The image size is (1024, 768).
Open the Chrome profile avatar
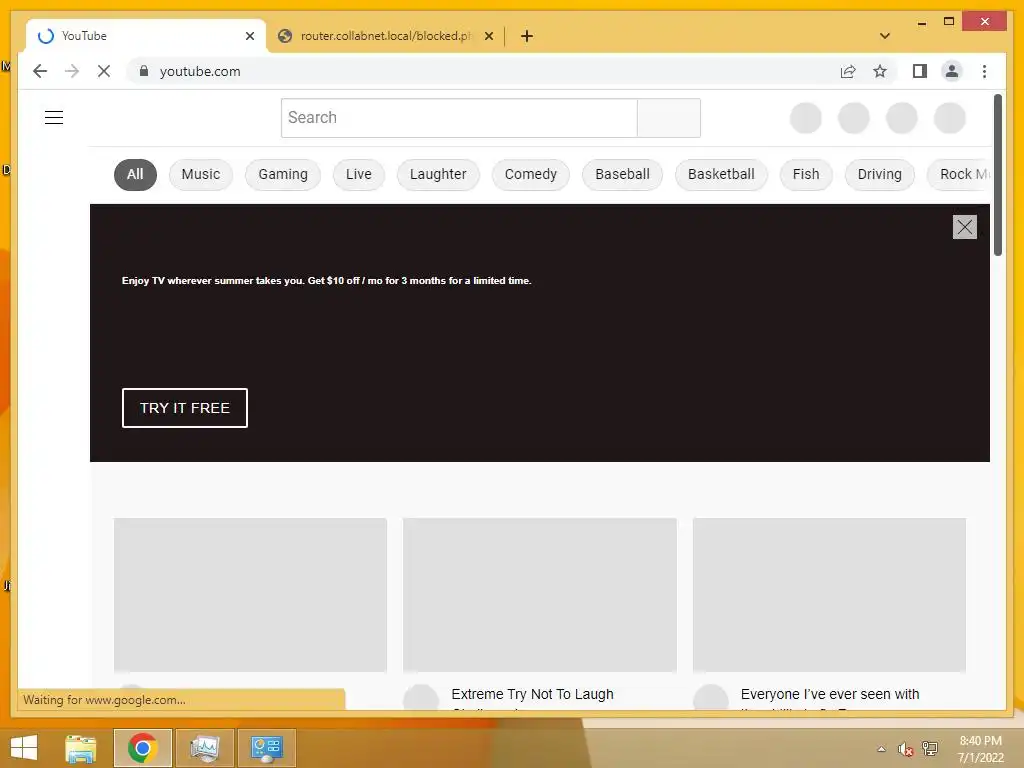point(952,71)
